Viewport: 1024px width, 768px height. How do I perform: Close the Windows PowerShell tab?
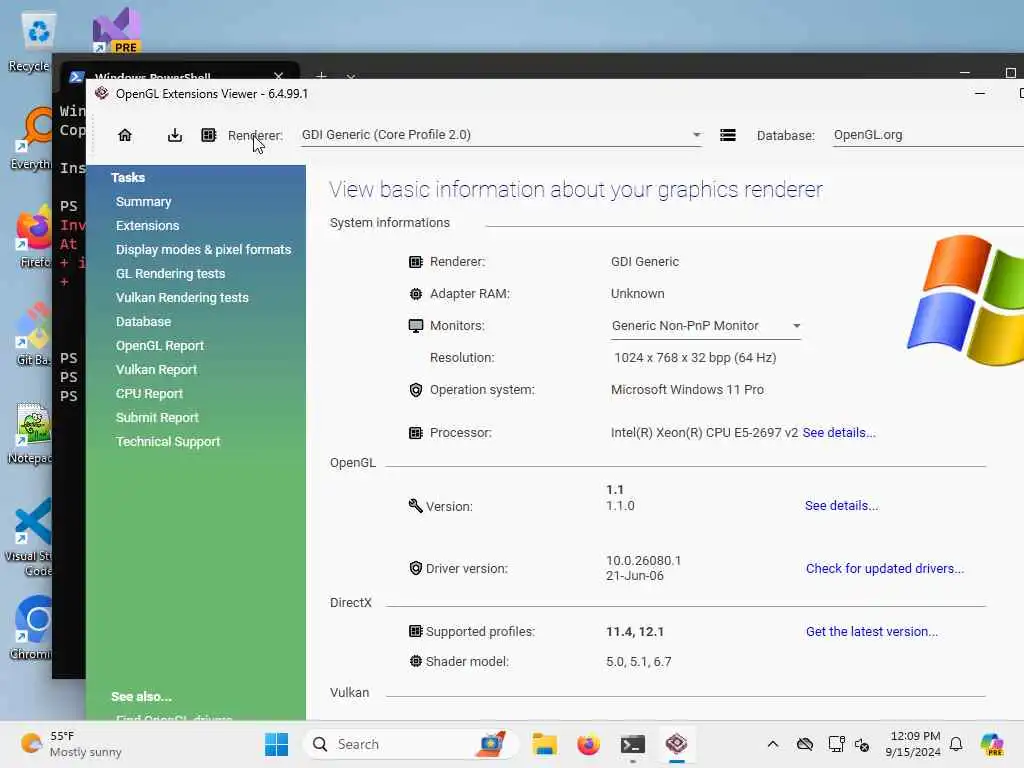pyautogui.click(x=279, y=76)
